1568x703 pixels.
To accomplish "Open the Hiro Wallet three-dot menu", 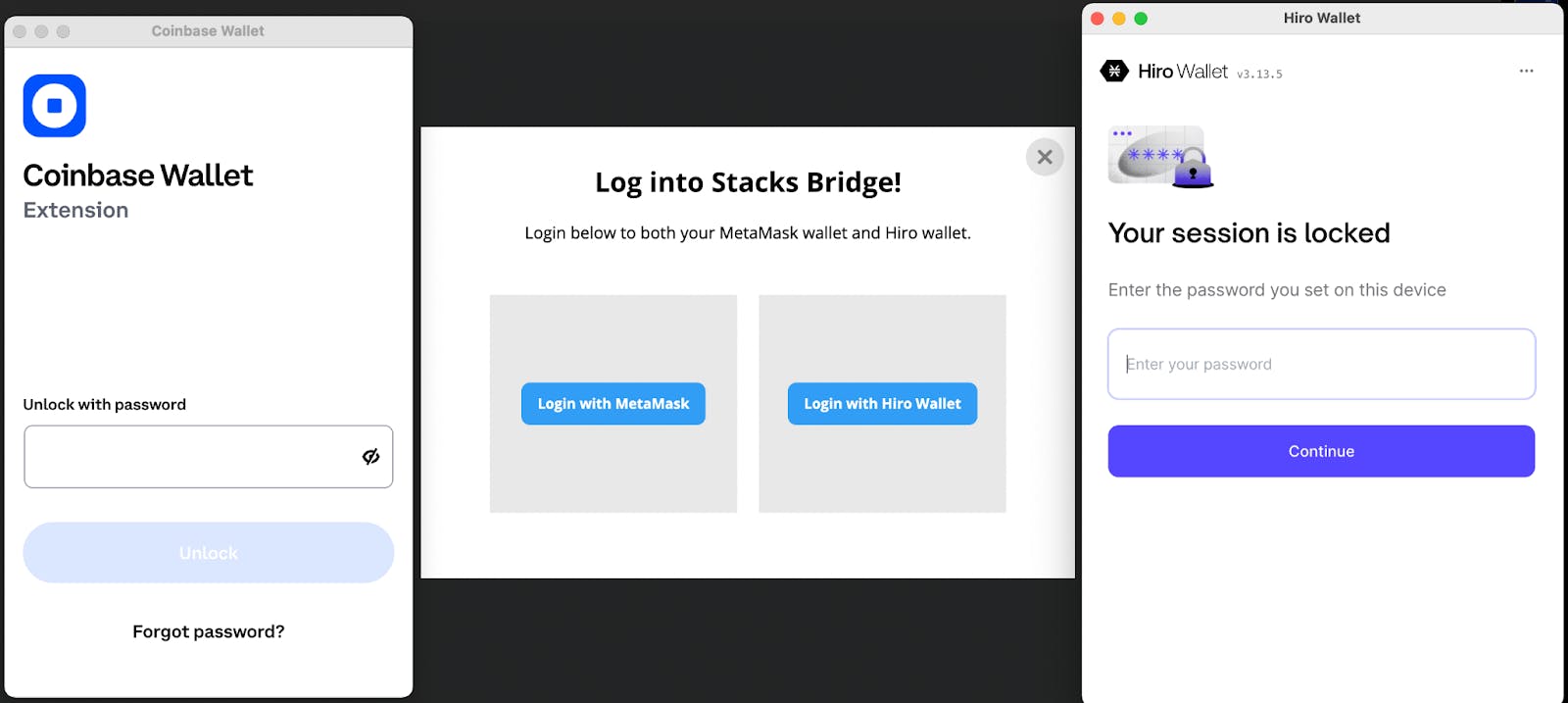I will (1526, 71).
